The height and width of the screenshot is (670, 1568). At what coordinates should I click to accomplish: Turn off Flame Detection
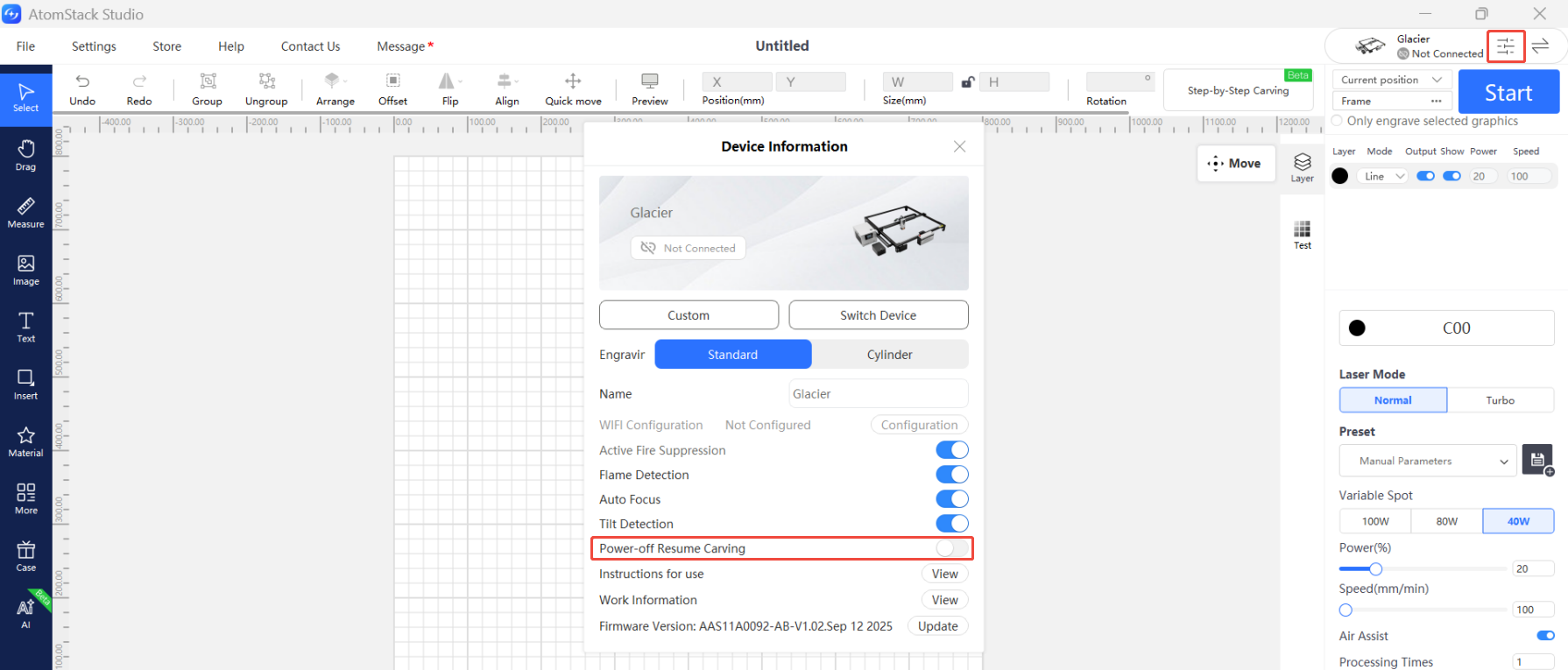tap(952, 475)
